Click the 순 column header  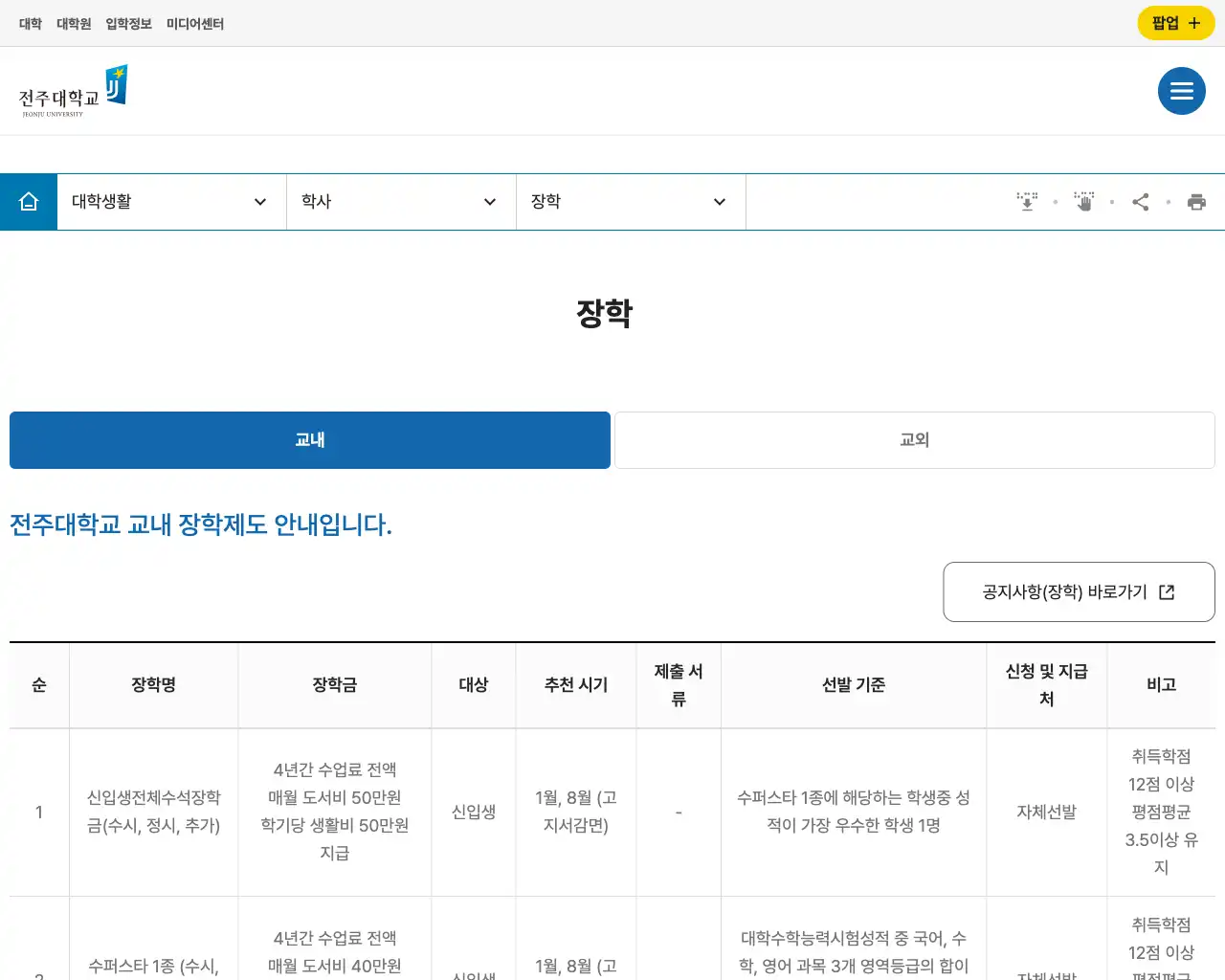click(x=39, y=685)
